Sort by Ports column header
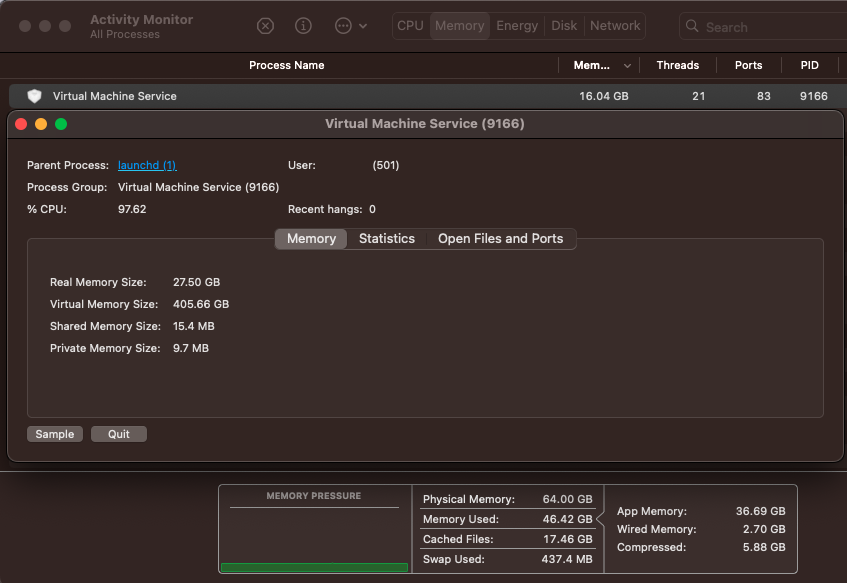The height and width of the screenshot is (583, 847). coord(748,65)
